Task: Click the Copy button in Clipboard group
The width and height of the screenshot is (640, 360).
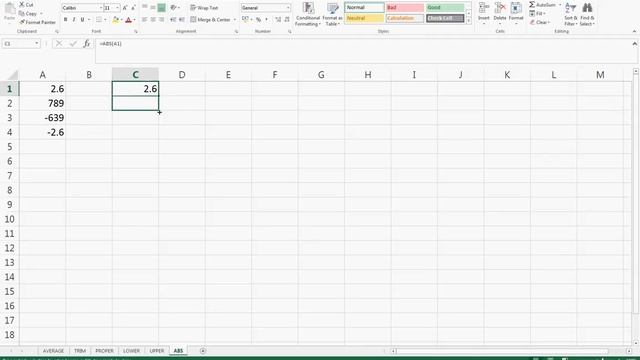Action: click(x=29, y=13)
